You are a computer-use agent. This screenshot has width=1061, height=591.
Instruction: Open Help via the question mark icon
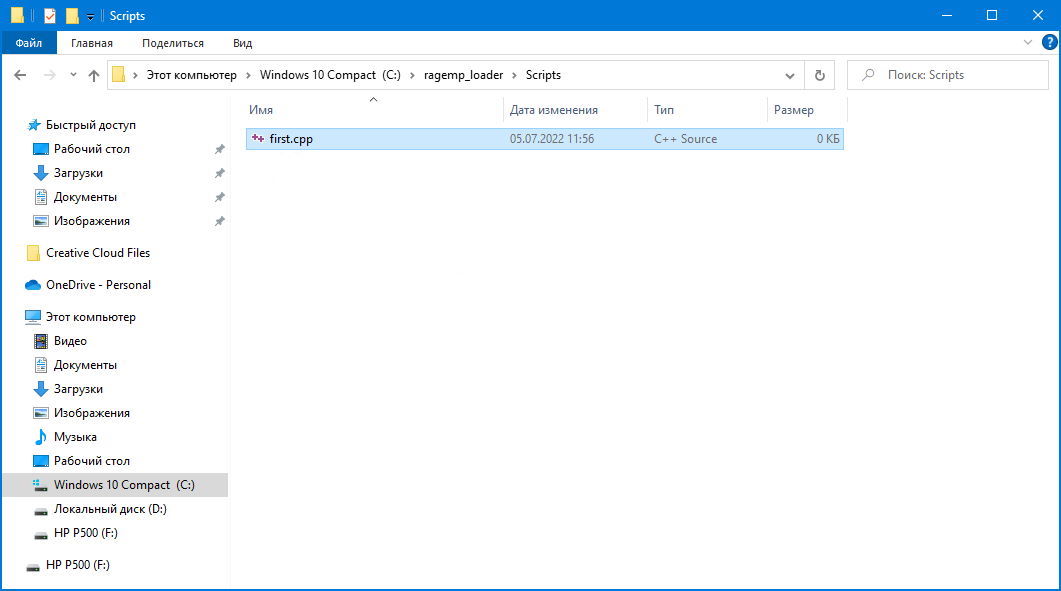(1049, 43)
